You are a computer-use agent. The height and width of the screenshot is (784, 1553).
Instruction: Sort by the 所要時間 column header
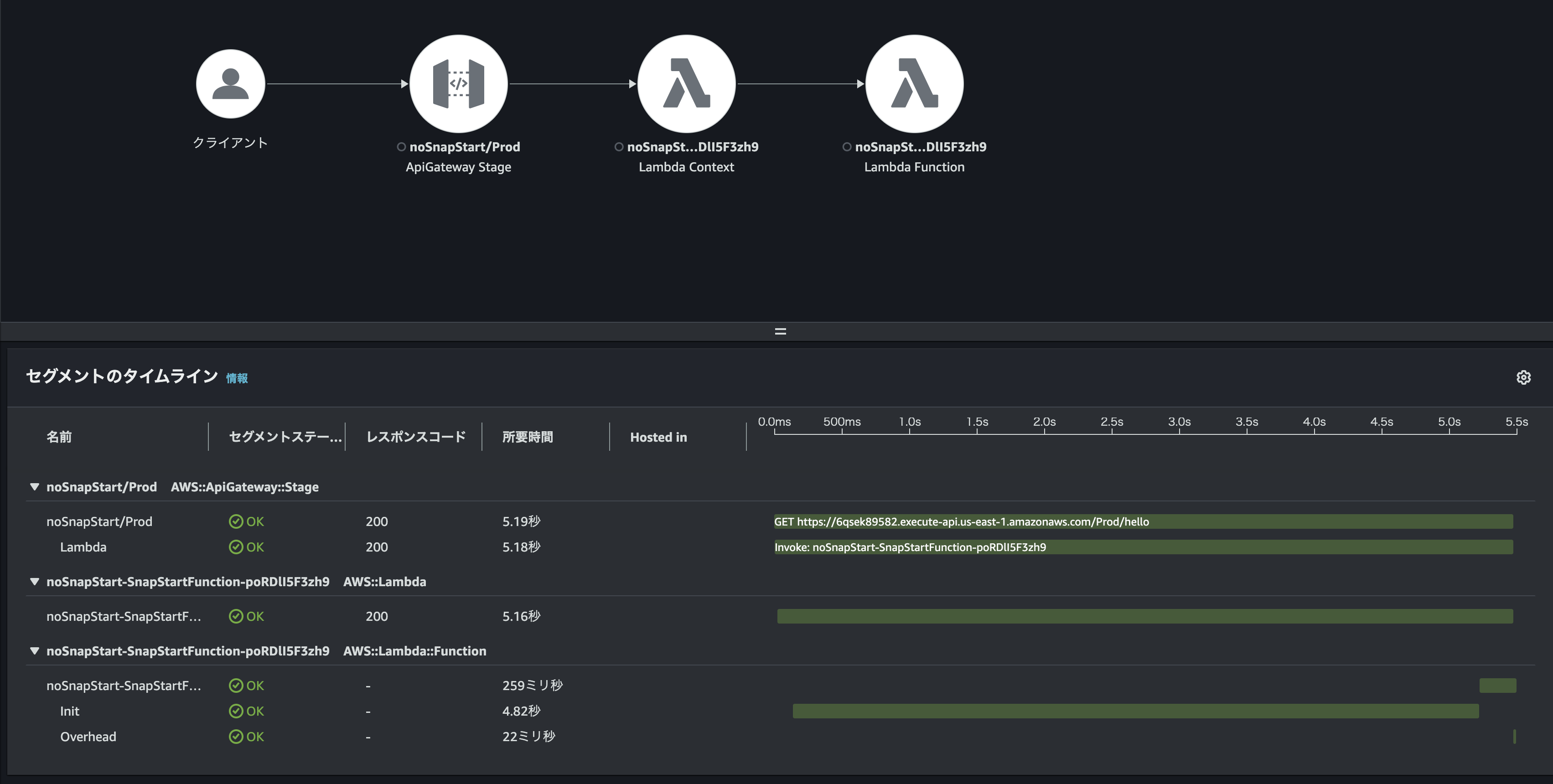(x=528, y=437)
